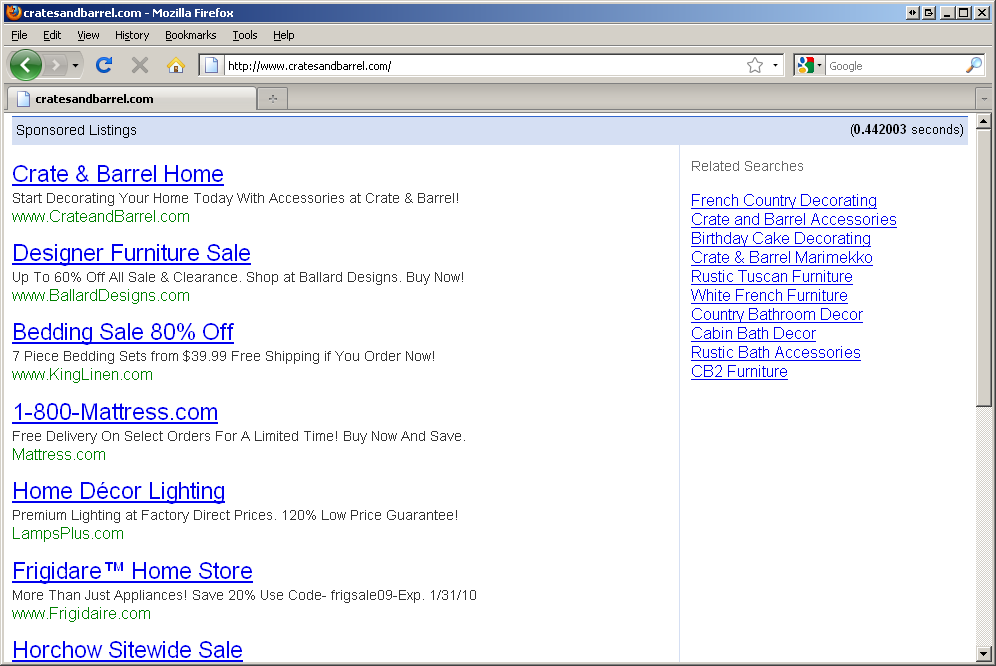Viewport: 996px width, 666px height.
Task: Open CB2 Furniture related search
Action: click(739, 372)
